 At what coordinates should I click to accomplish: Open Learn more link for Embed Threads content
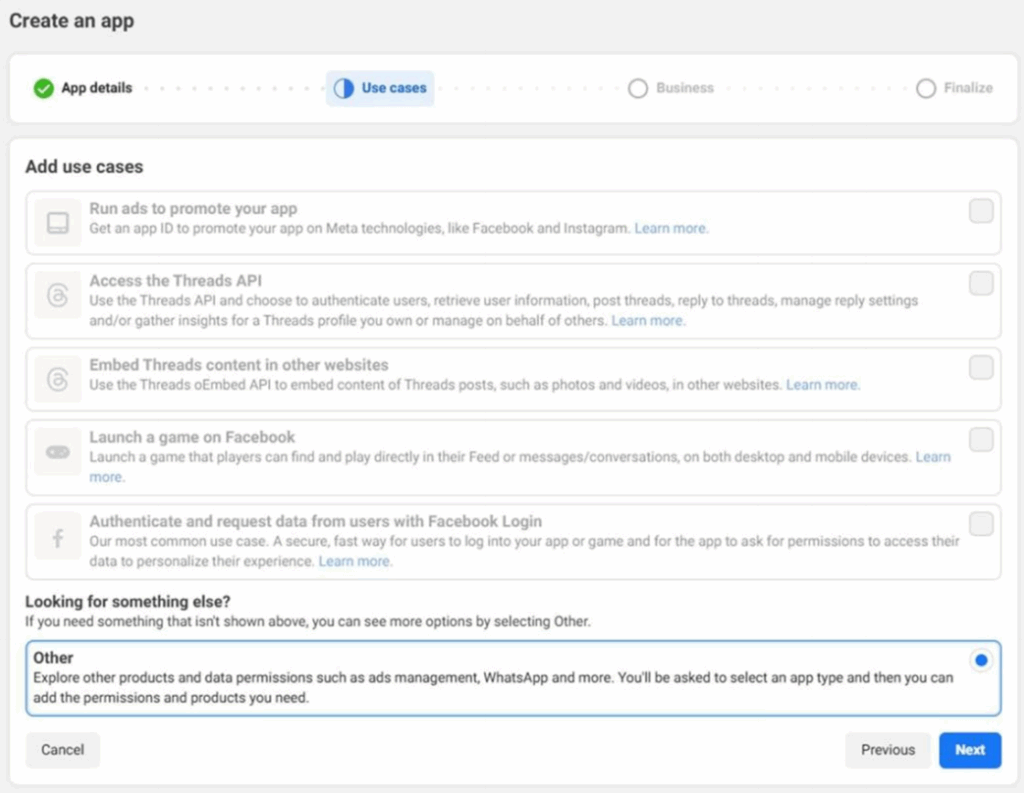pos(822,385)
